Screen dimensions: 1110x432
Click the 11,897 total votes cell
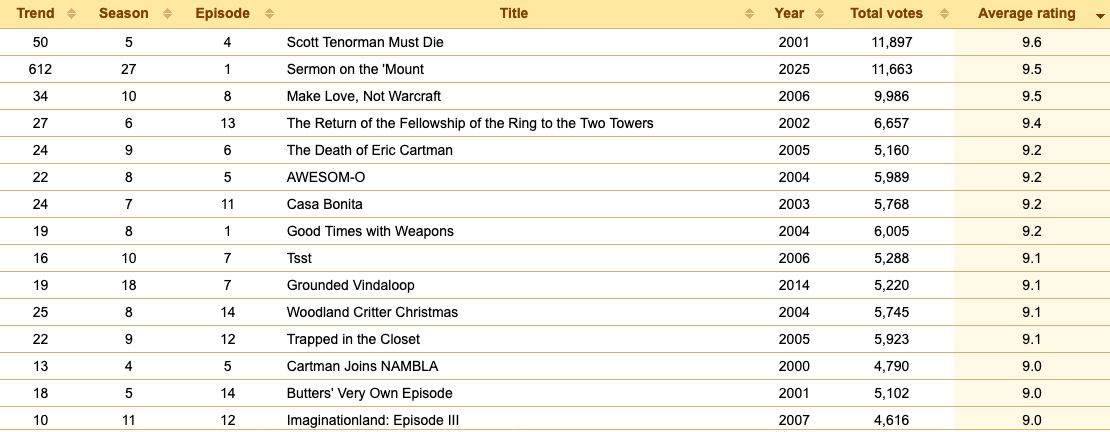pyautogui.click(x=892, y=42)
